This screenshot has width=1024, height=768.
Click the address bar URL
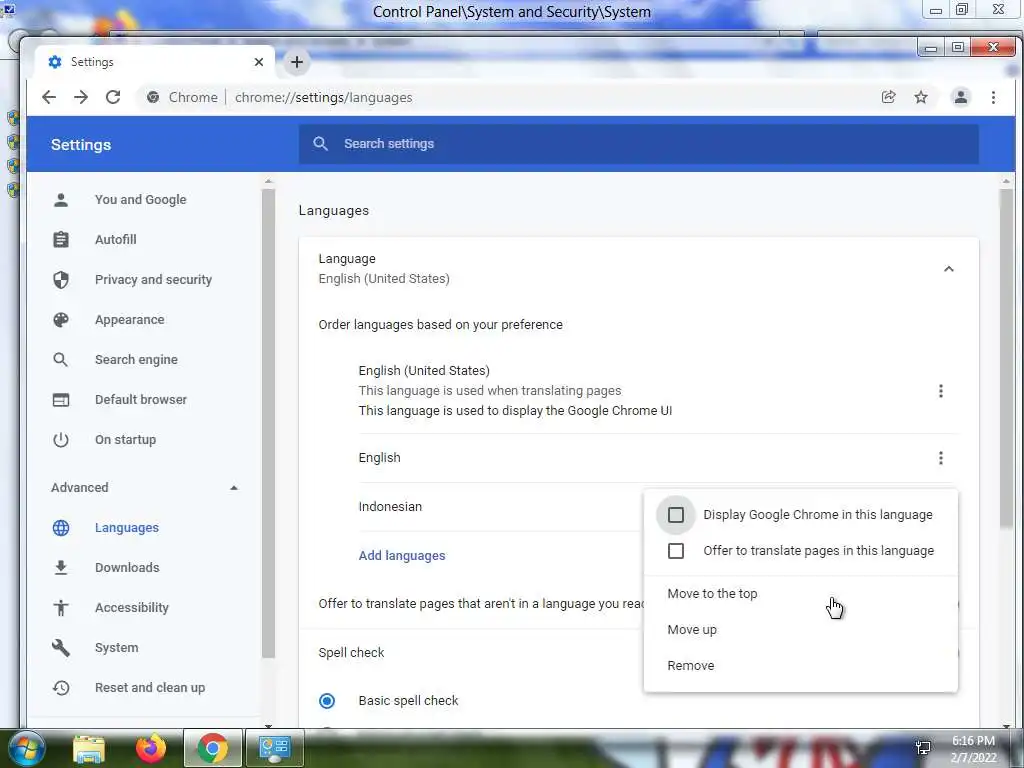coord(323,97)
